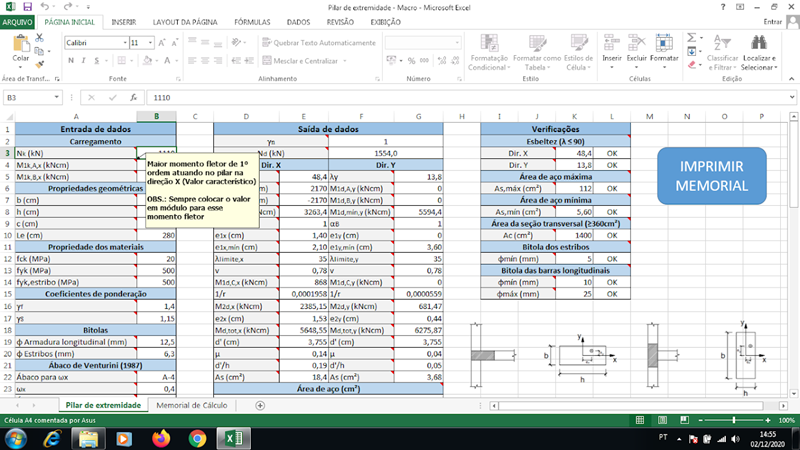Collapse the ribbon with the chevron
800x450 pixels.
(791, 79)
